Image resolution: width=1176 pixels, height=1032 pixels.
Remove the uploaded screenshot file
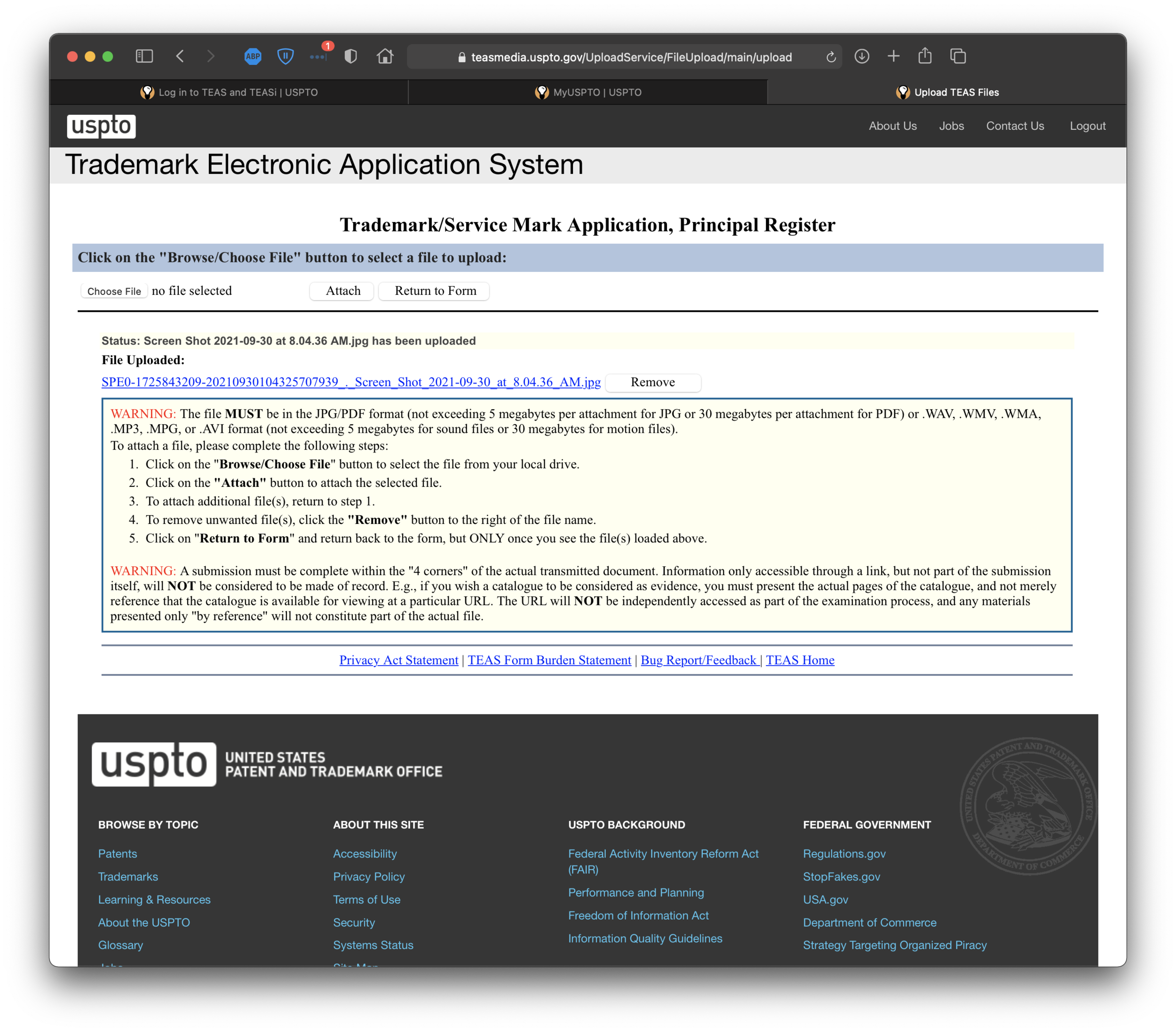coord(652,382)
